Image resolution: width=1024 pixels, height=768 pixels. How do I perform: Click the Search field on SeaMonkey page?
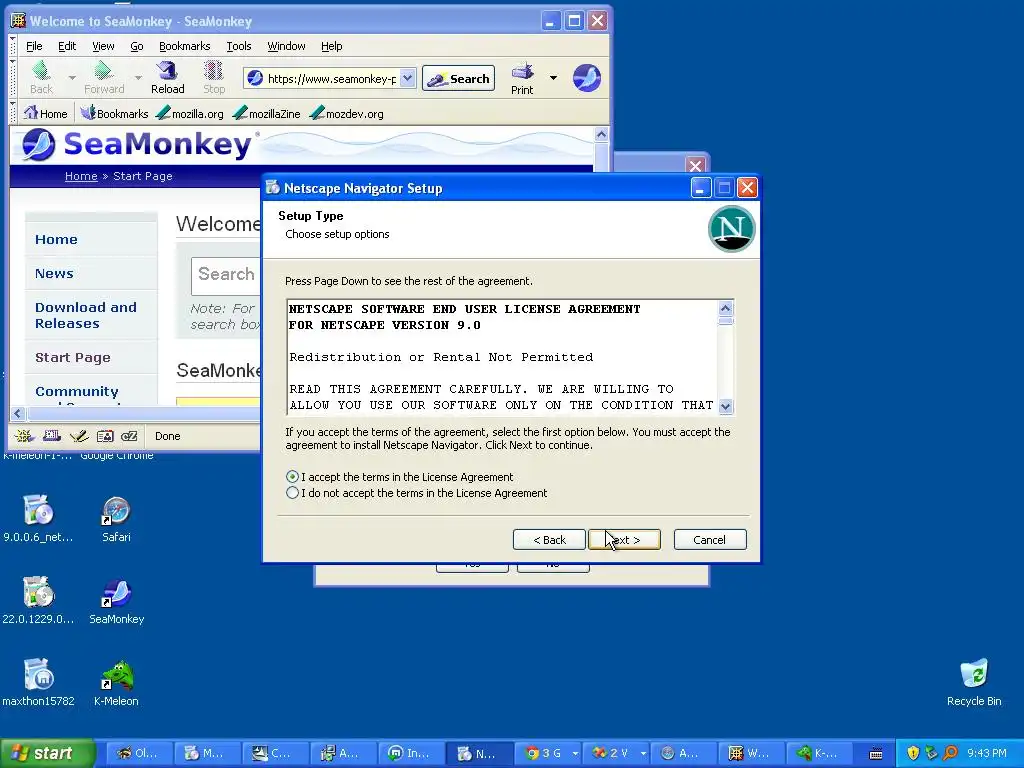click(227, 275)
